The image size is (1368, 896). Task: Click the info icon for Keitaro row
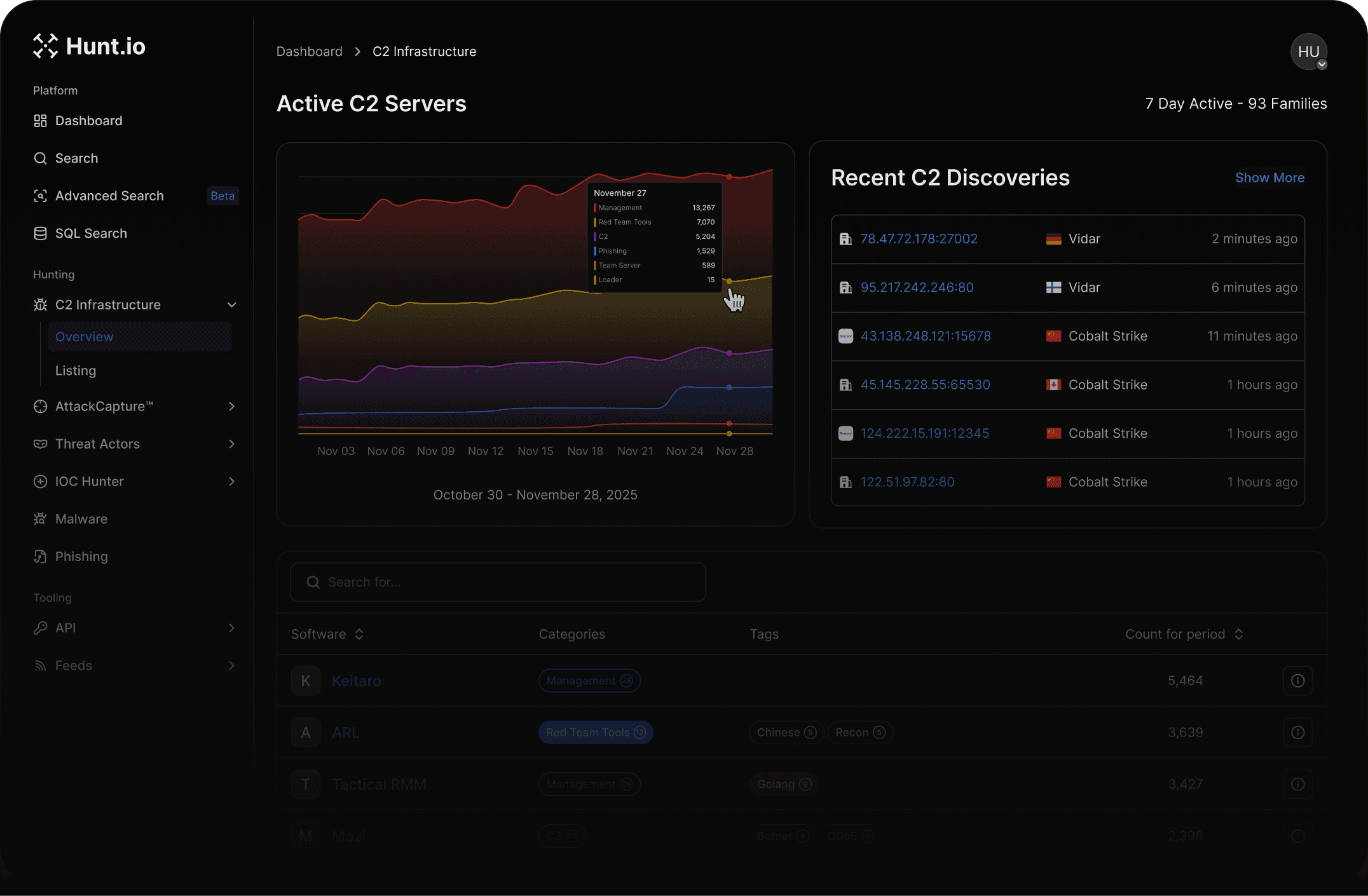coord(1297,681)
